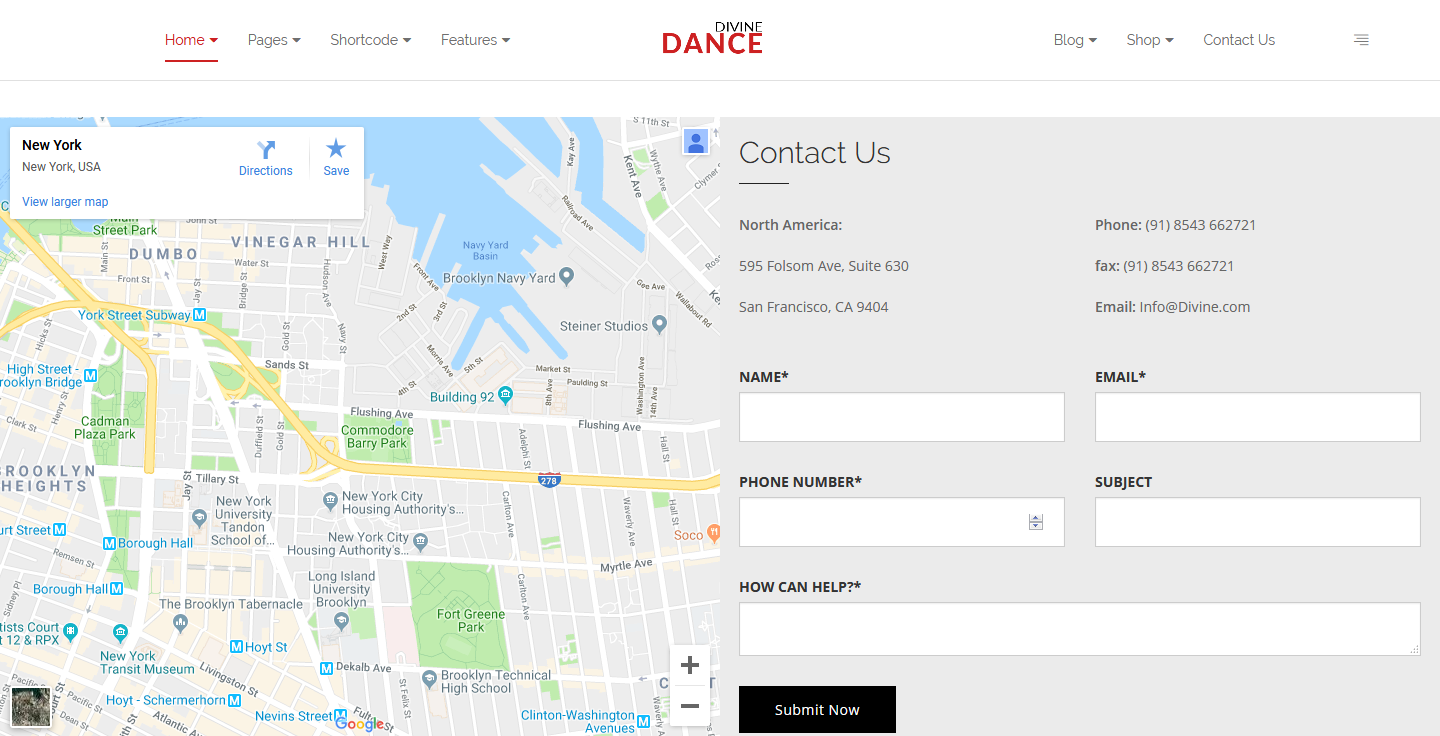This screenshot has height=736, width=1440.
Task: Go to the Contact Us page
Action: [x=1239, y=40]
